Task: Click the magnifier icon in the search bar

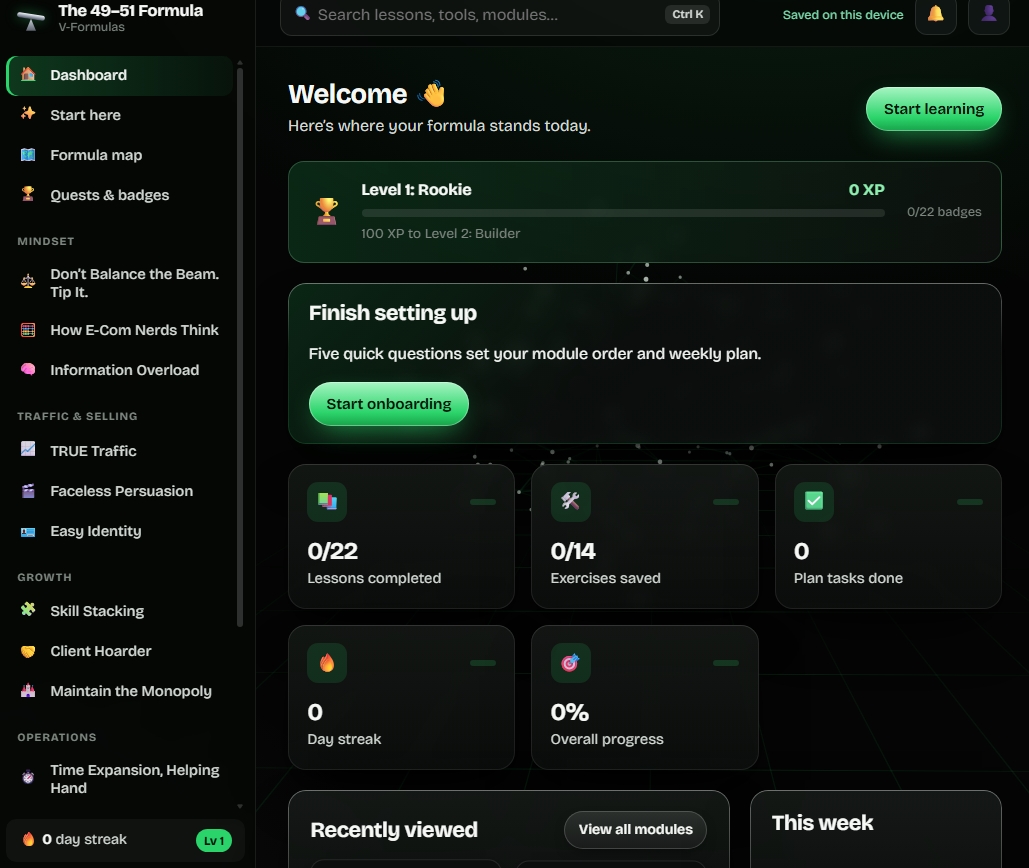Action: pyautogui.click(x=303, y=13)
